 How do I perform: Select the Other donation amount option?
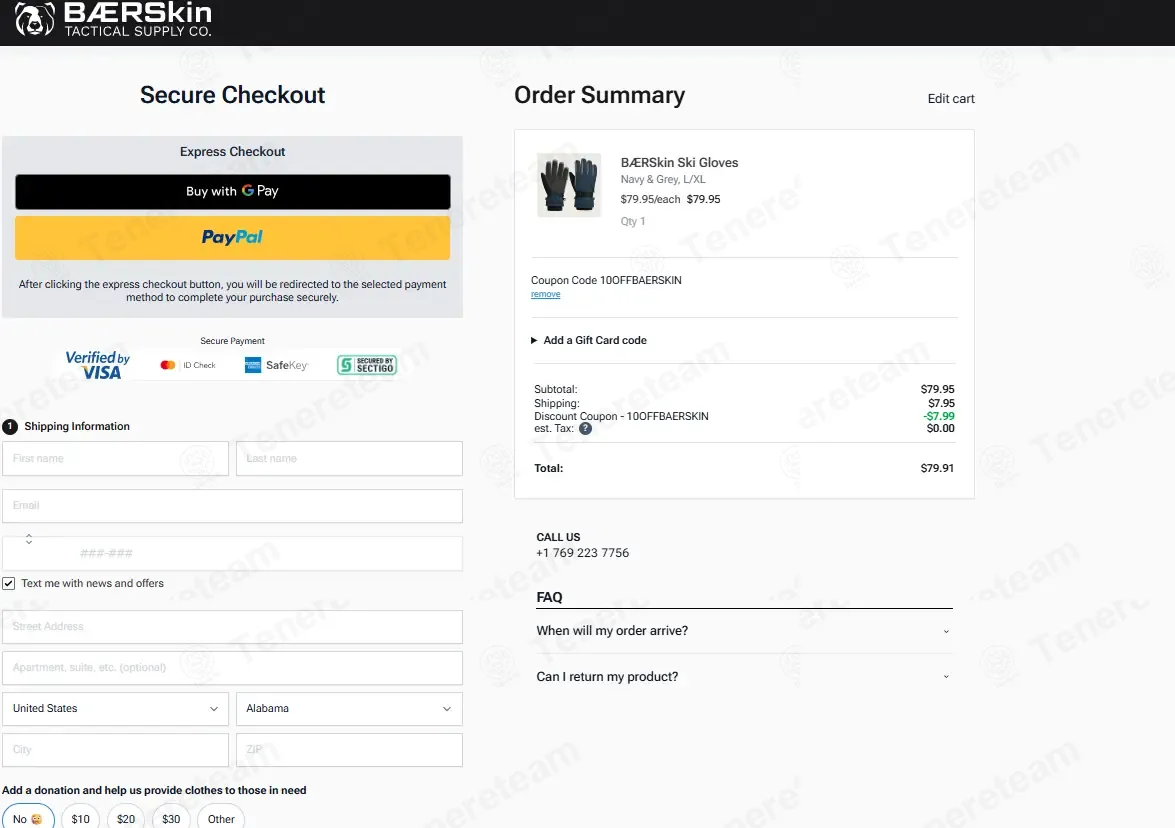[221, 818]
